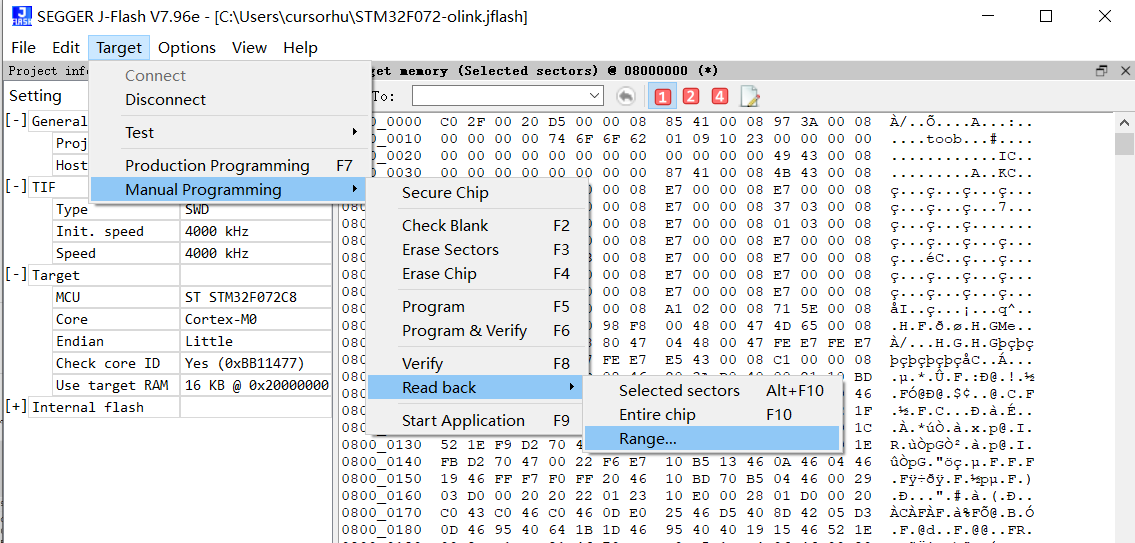Select the Init. speed row
The width and height of the screenshot is (1135, 543).
191,232
